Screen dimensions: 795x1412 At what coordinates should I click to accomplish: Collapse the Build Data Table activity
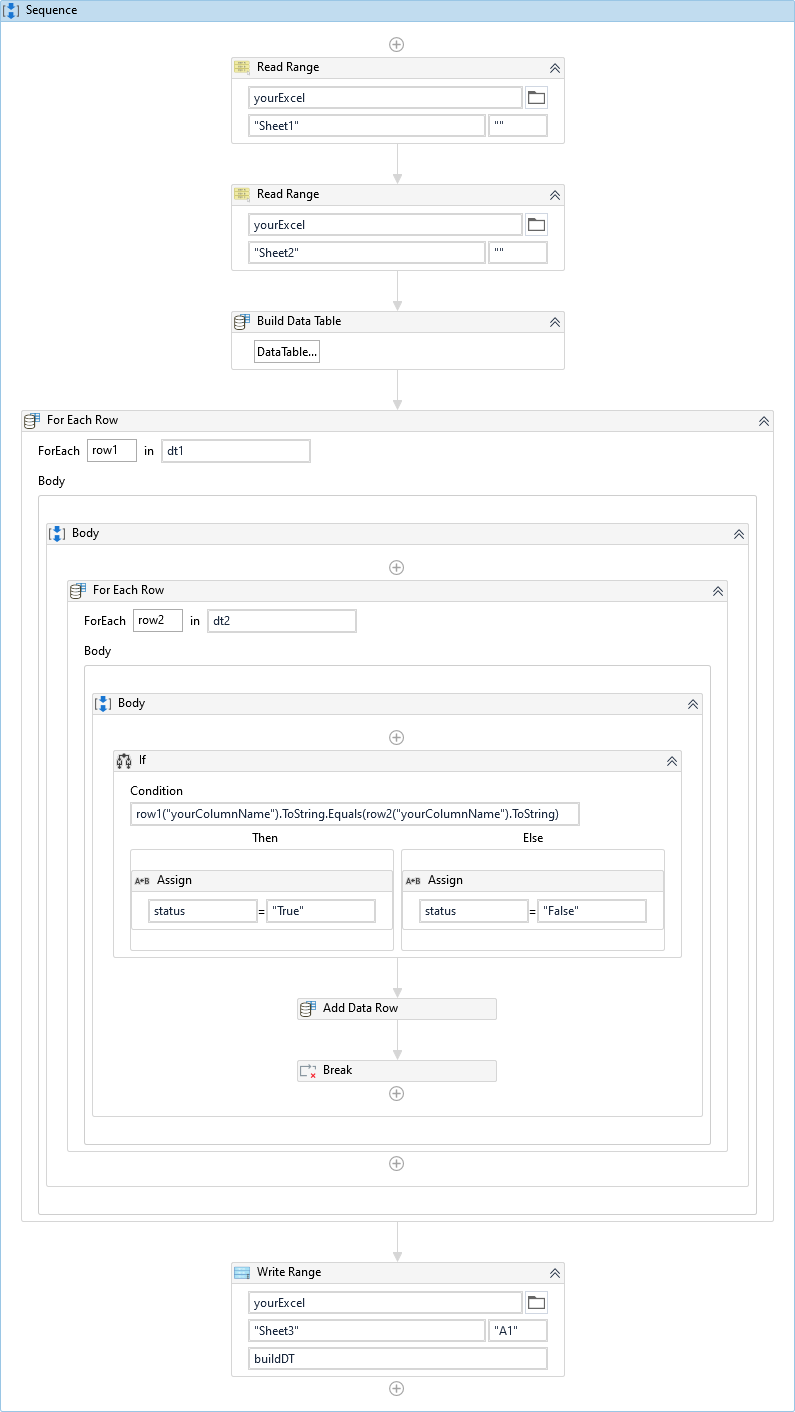coord(555,322)
